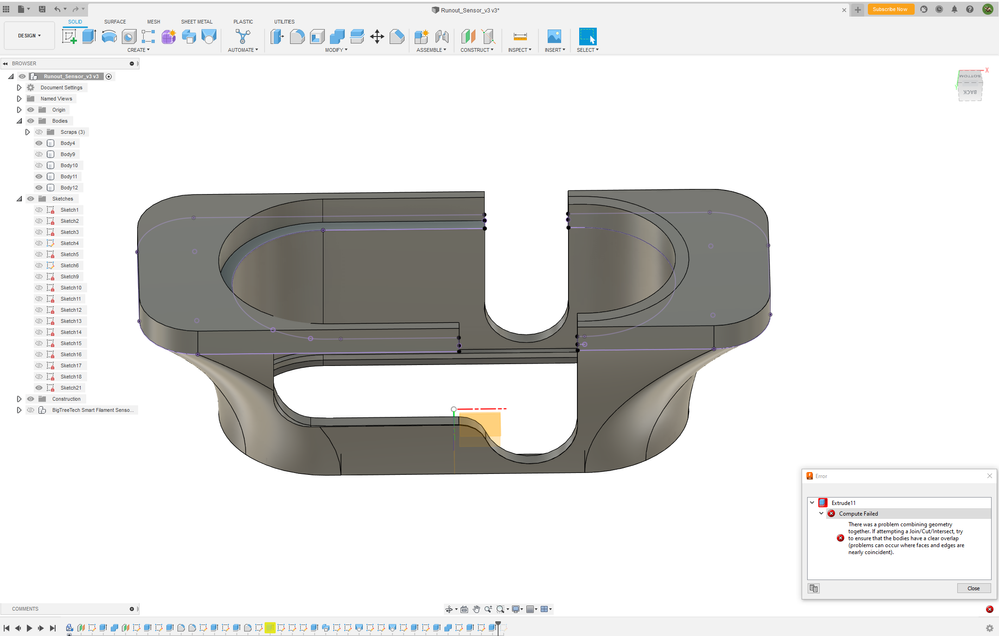Toggle visibility of Body9

(39, 154)
